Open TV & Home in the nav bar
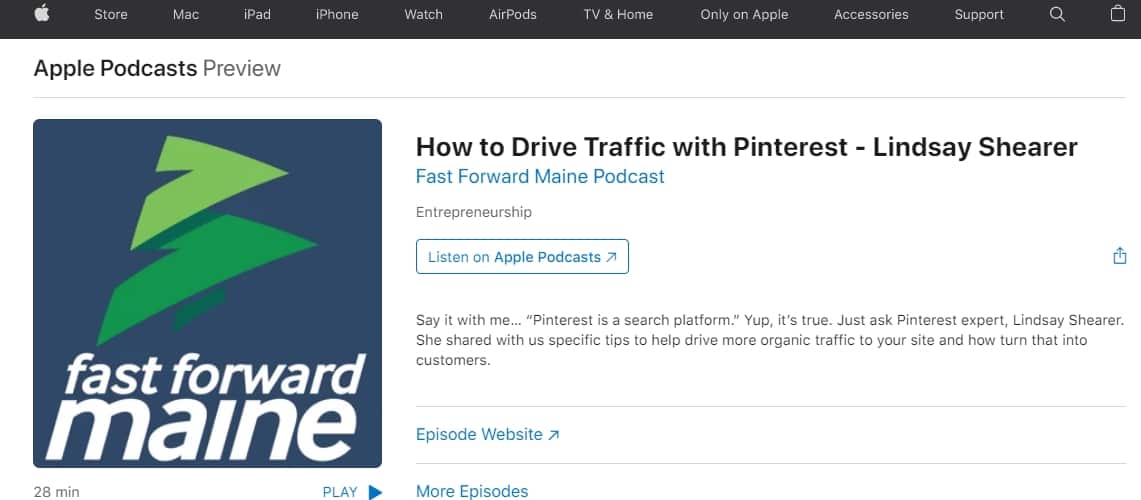 [618, 14]
